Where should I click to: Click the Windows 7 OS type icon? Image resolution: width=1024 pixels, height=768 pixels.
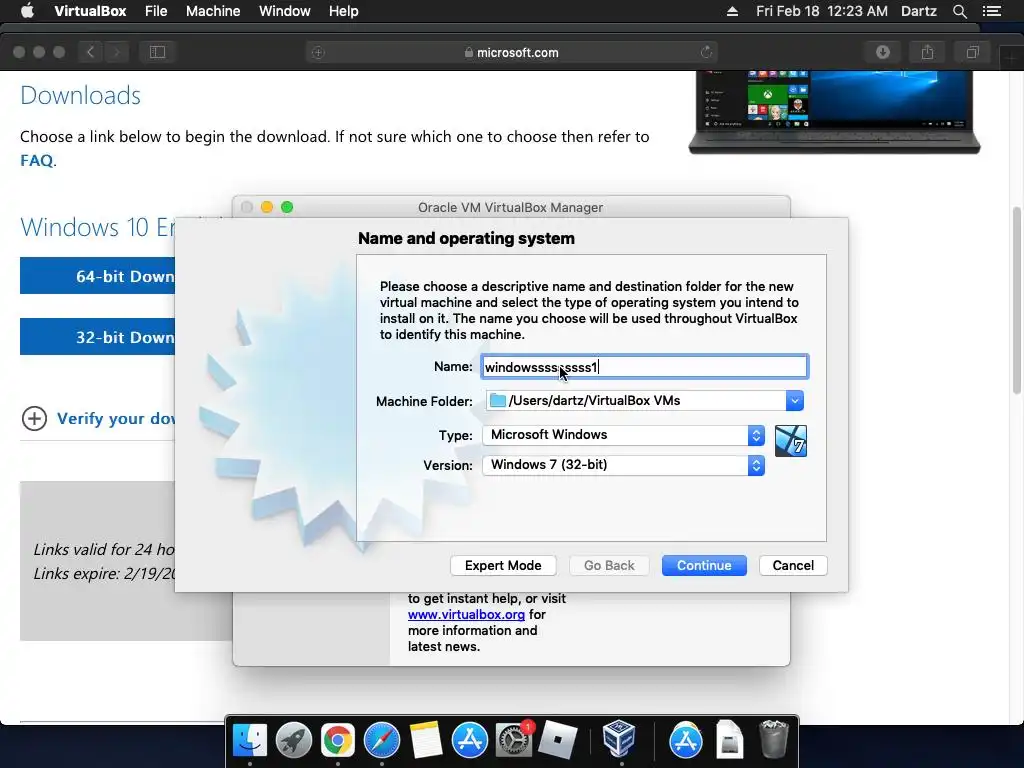click(790, 441)
